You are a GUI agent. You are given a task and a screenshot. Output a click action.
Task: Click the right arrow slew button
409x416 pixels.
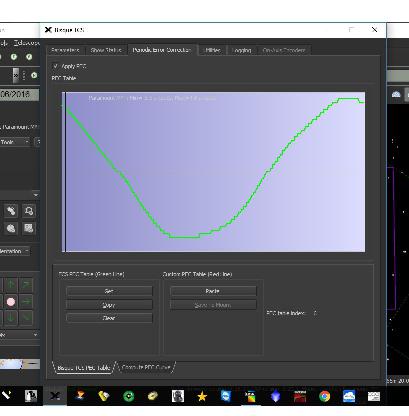click(26, 302)
